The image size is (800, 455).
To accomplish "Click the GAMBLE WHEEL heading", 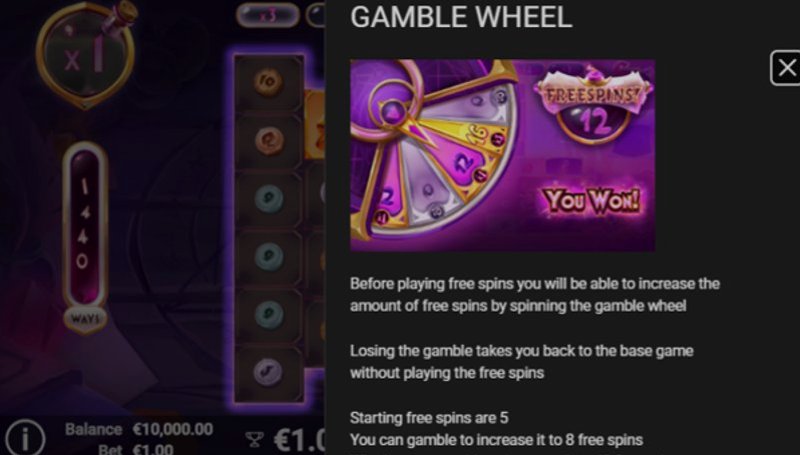I will click(x=461, y=17).
